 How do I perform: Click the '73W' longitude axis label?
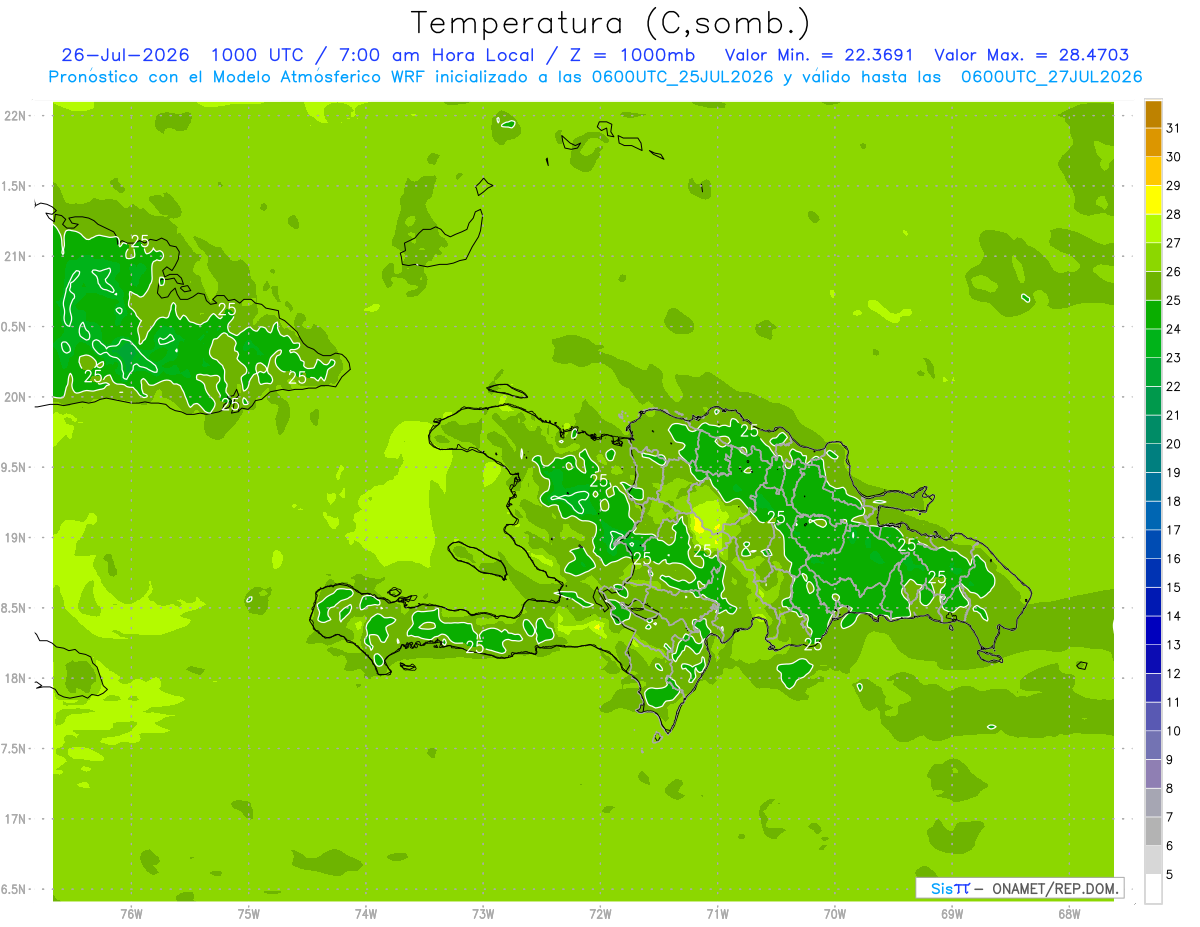(x=482, y=914)
